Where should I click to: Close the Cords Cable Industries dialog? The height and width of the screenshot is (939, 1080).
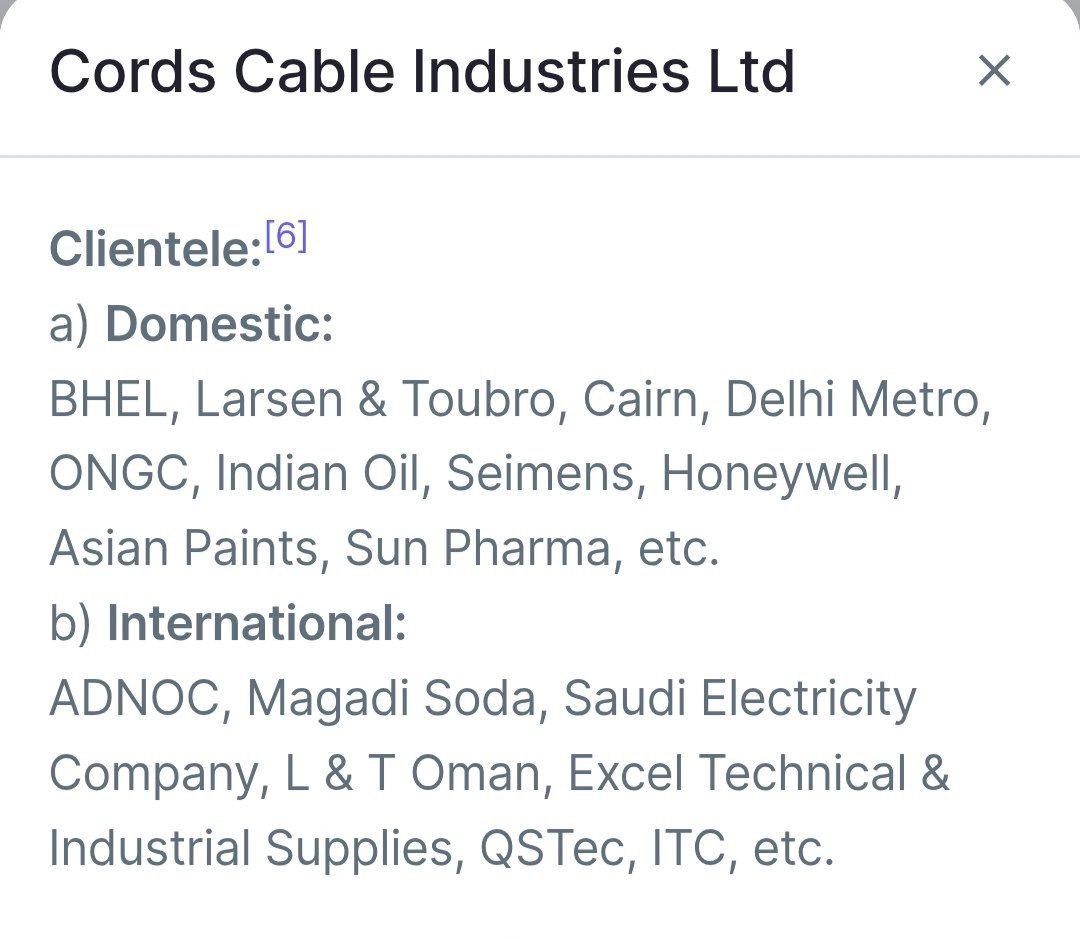(994, 71)
